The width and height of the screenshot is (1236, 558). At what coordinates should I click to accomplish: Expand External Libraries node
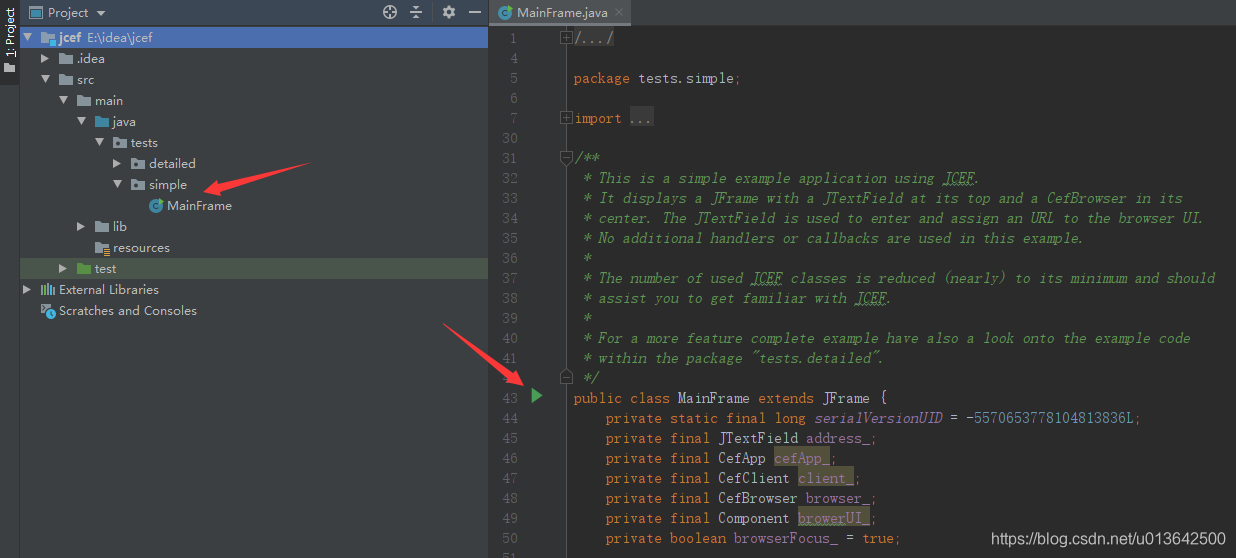click(28, 289)
